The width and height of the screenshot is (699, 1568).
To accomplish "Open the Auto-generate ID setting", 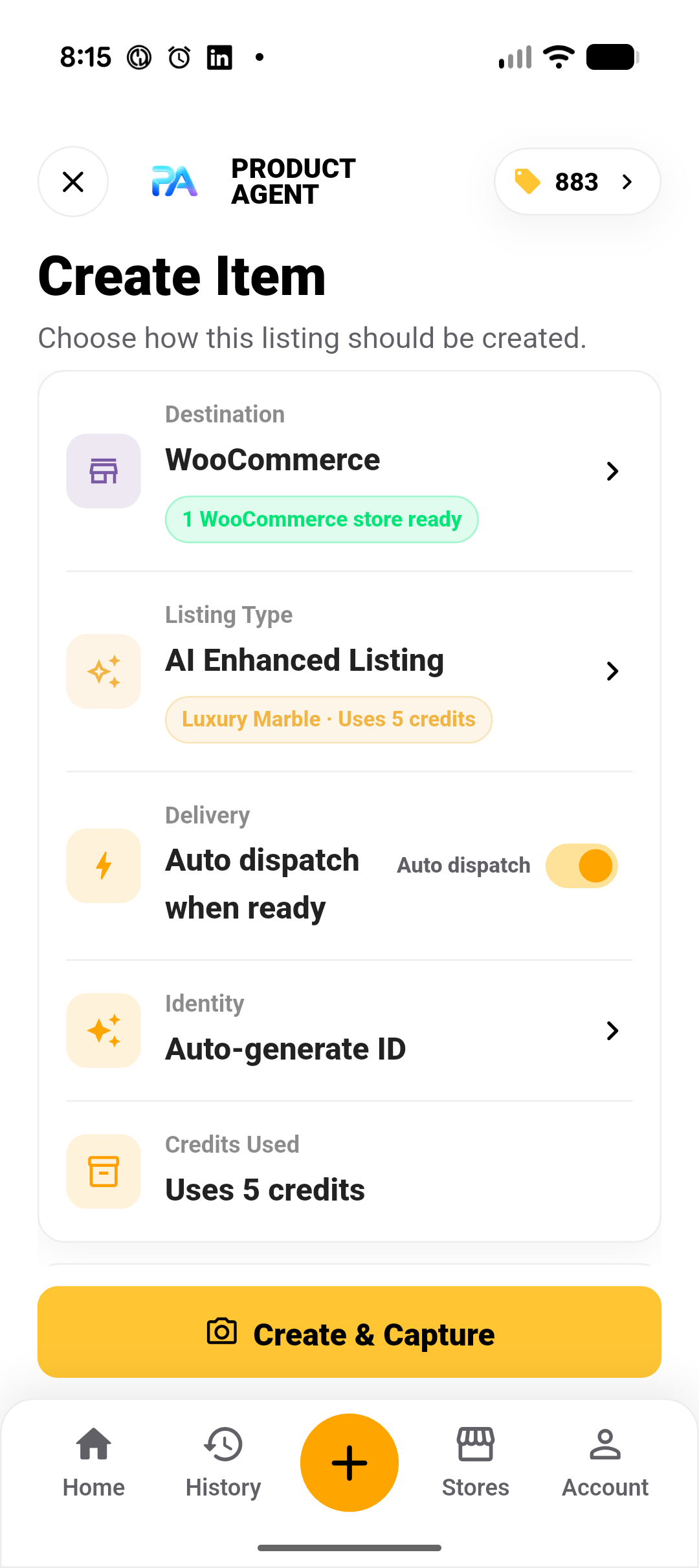I will pos(349,1030).
